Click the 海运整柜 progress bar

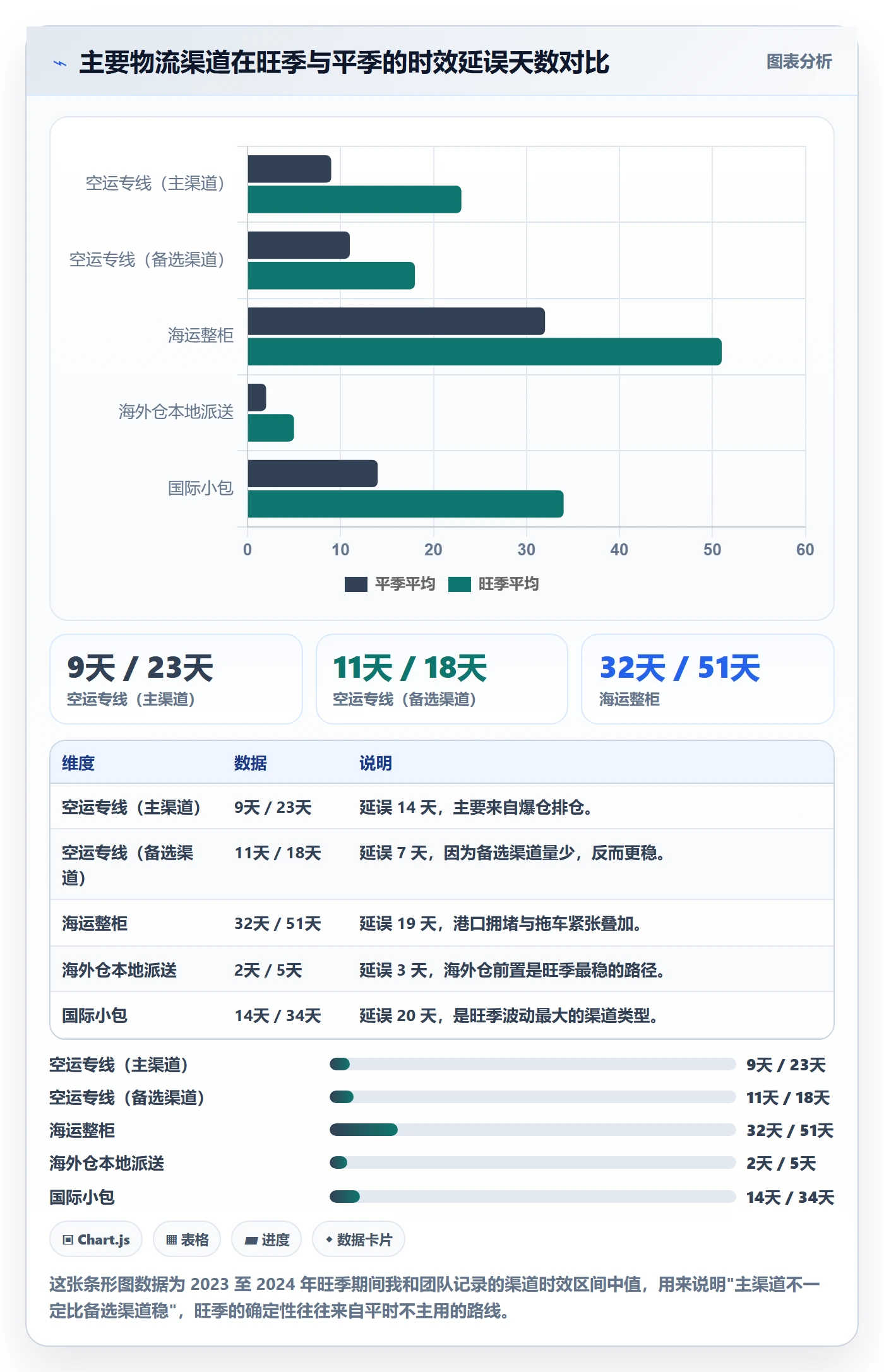pyautogui.click(x=533, y=1130)
